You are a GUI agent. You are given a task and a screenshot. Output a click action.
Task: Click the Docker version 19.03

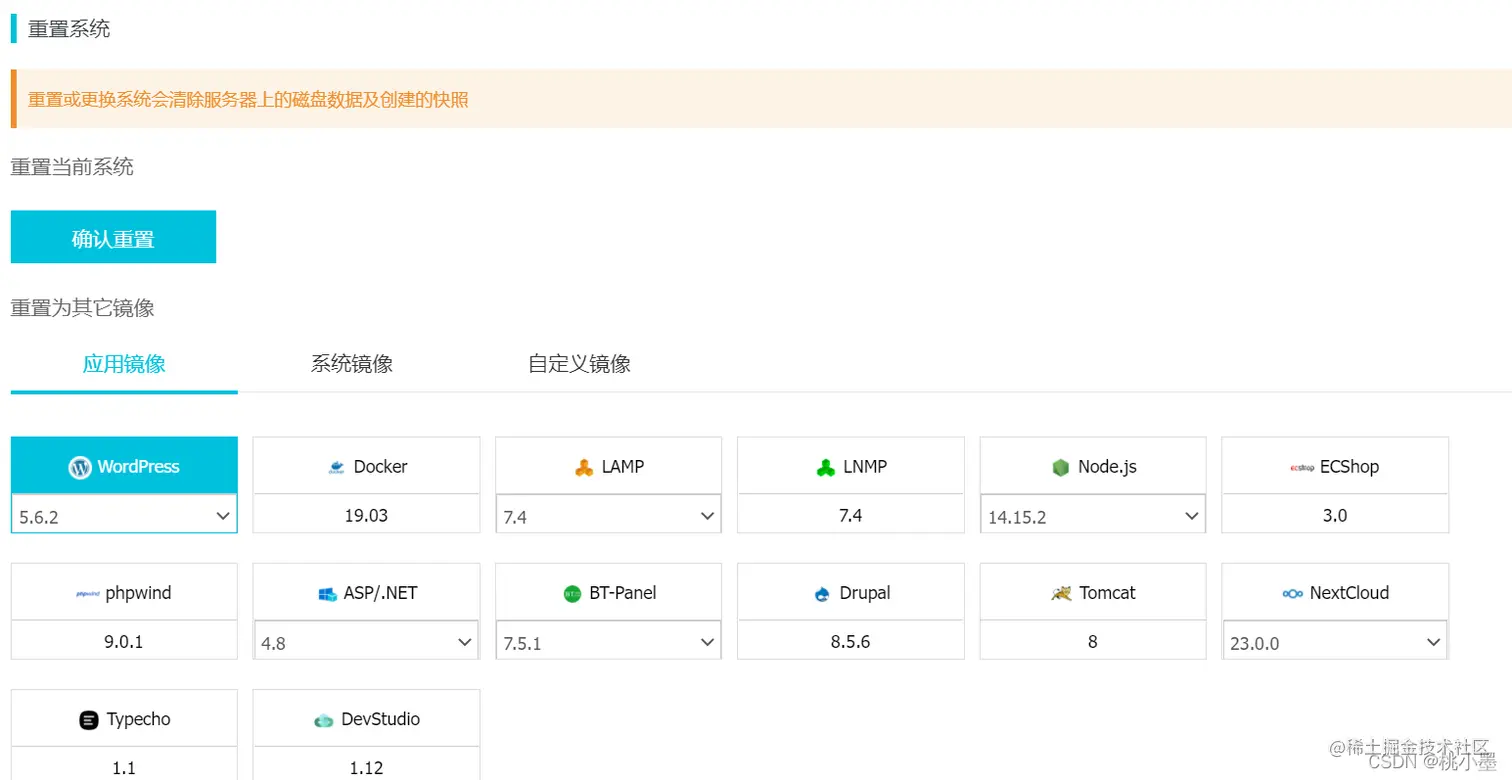(368, 516)
